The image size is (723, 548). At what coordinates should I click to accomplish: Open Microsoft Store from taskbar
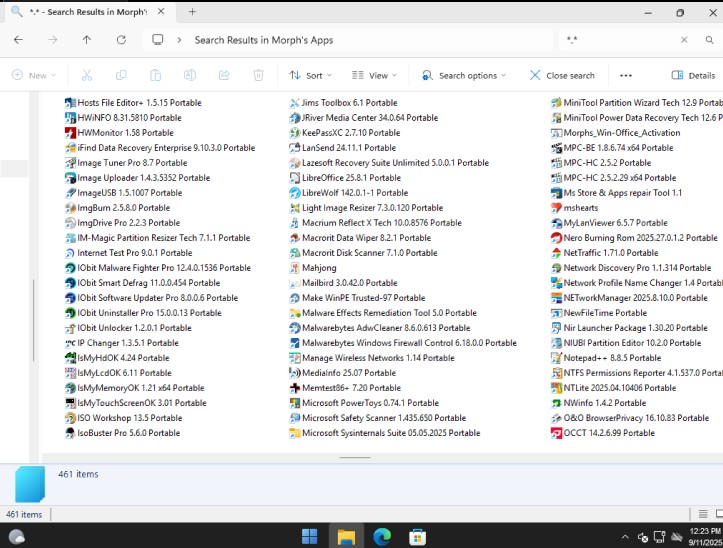click(417, 536)
